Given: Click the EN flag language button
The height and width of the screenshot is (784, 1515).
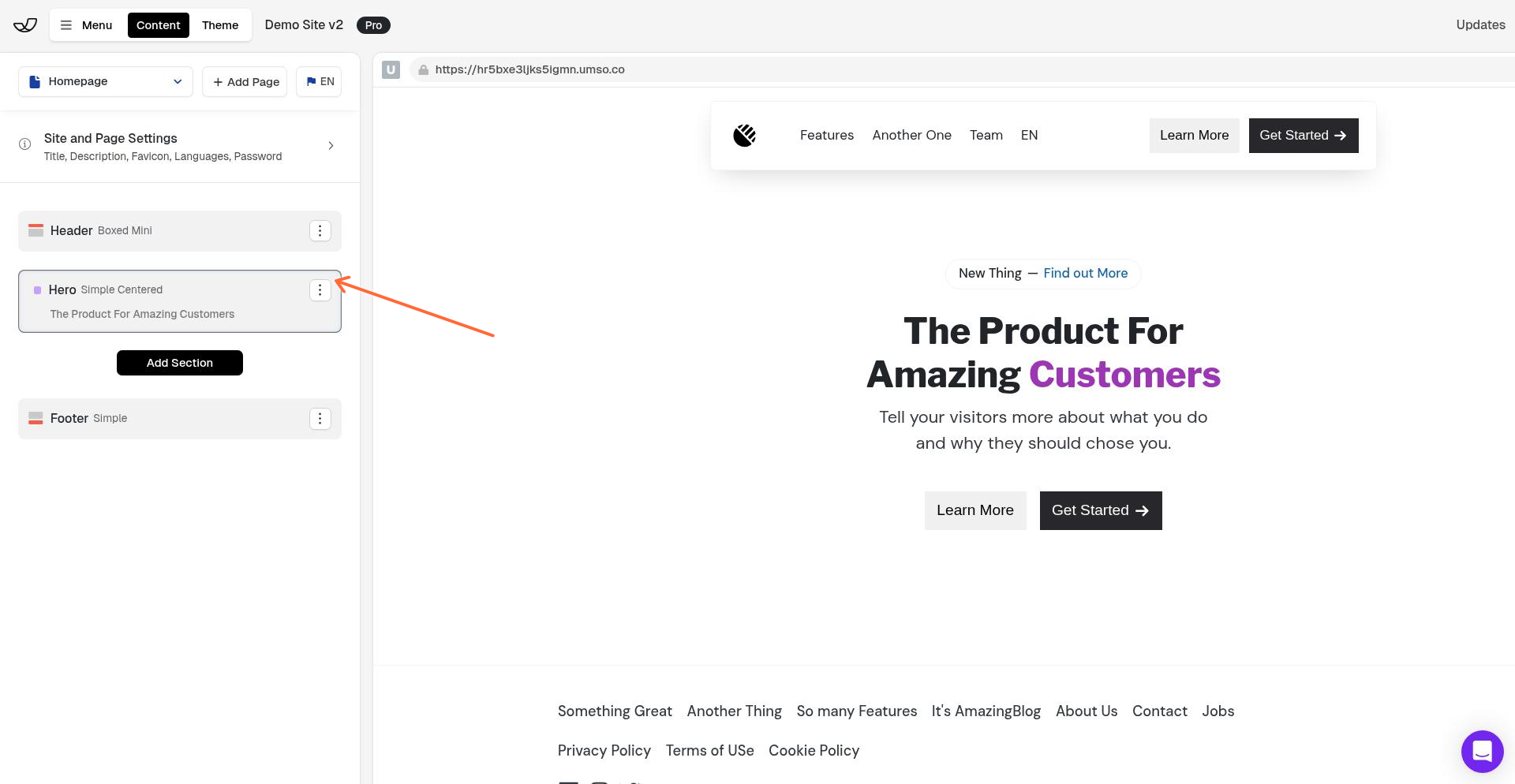Looking at the screenshot, I should (x=319, y=81).
